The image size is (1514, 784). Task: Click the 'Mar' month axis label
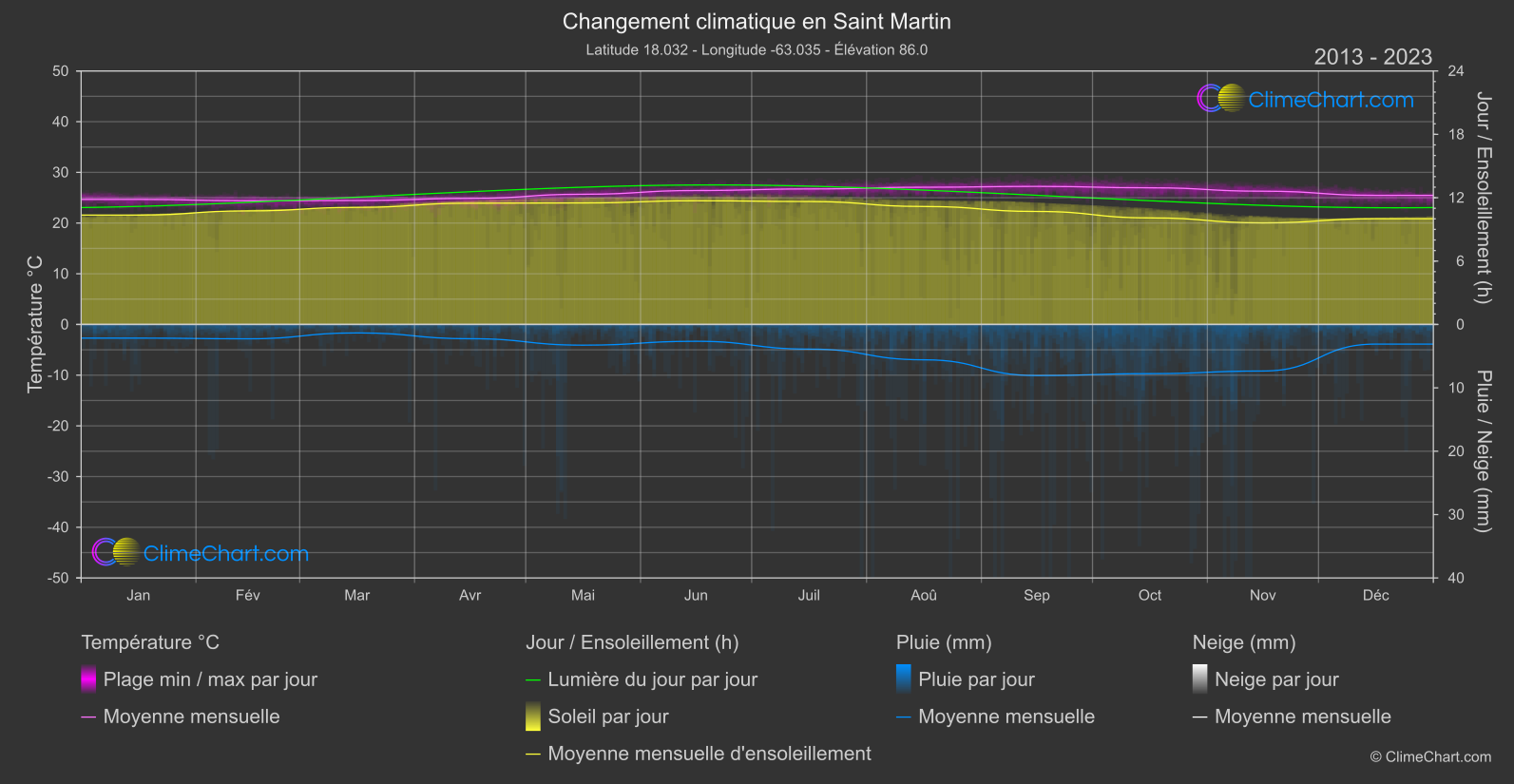pyautogui.click(x=356, y=595)
